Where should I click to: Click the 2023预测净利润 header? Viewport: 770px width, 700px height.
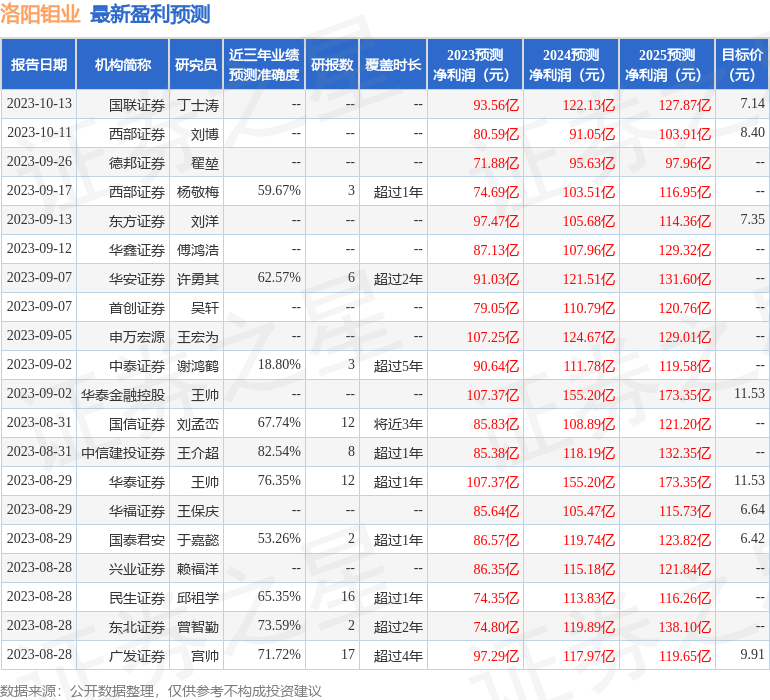475,64
